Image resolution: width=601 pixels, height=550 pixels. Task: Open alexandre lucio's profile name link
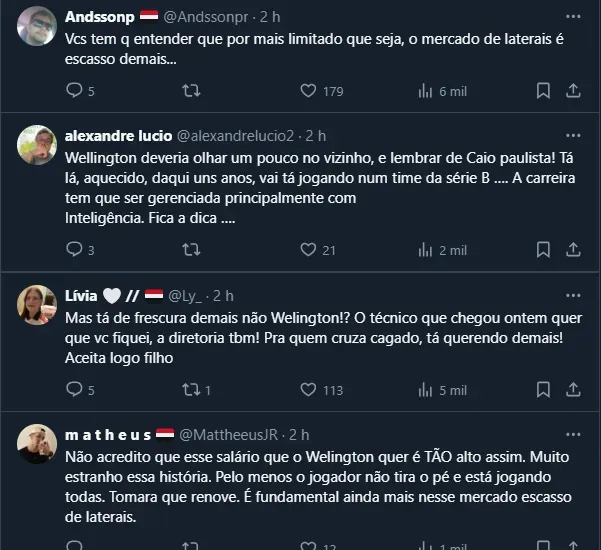click(x=118, y=136)
